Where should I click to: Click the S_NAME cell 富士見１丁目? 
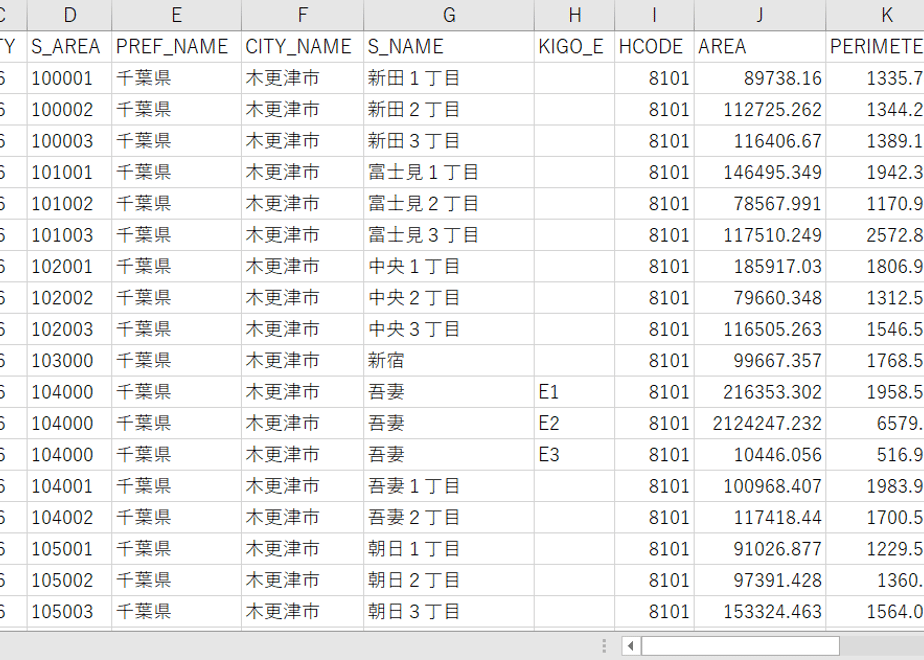(x=449, y=172)
